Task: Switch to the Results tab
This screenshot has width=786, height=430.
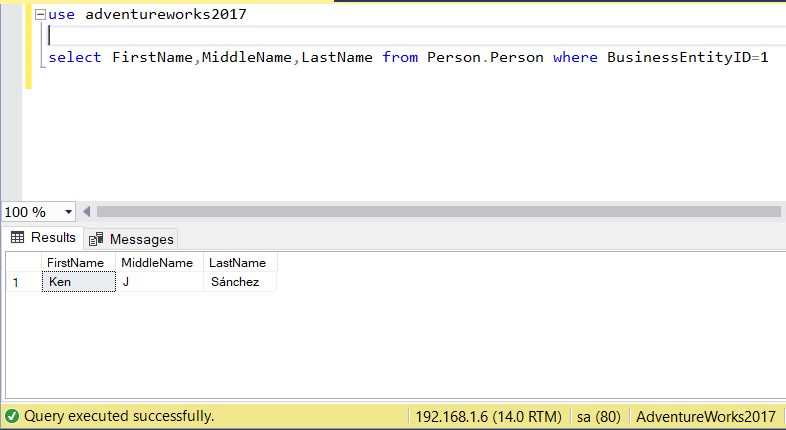Action: (43, 238)
